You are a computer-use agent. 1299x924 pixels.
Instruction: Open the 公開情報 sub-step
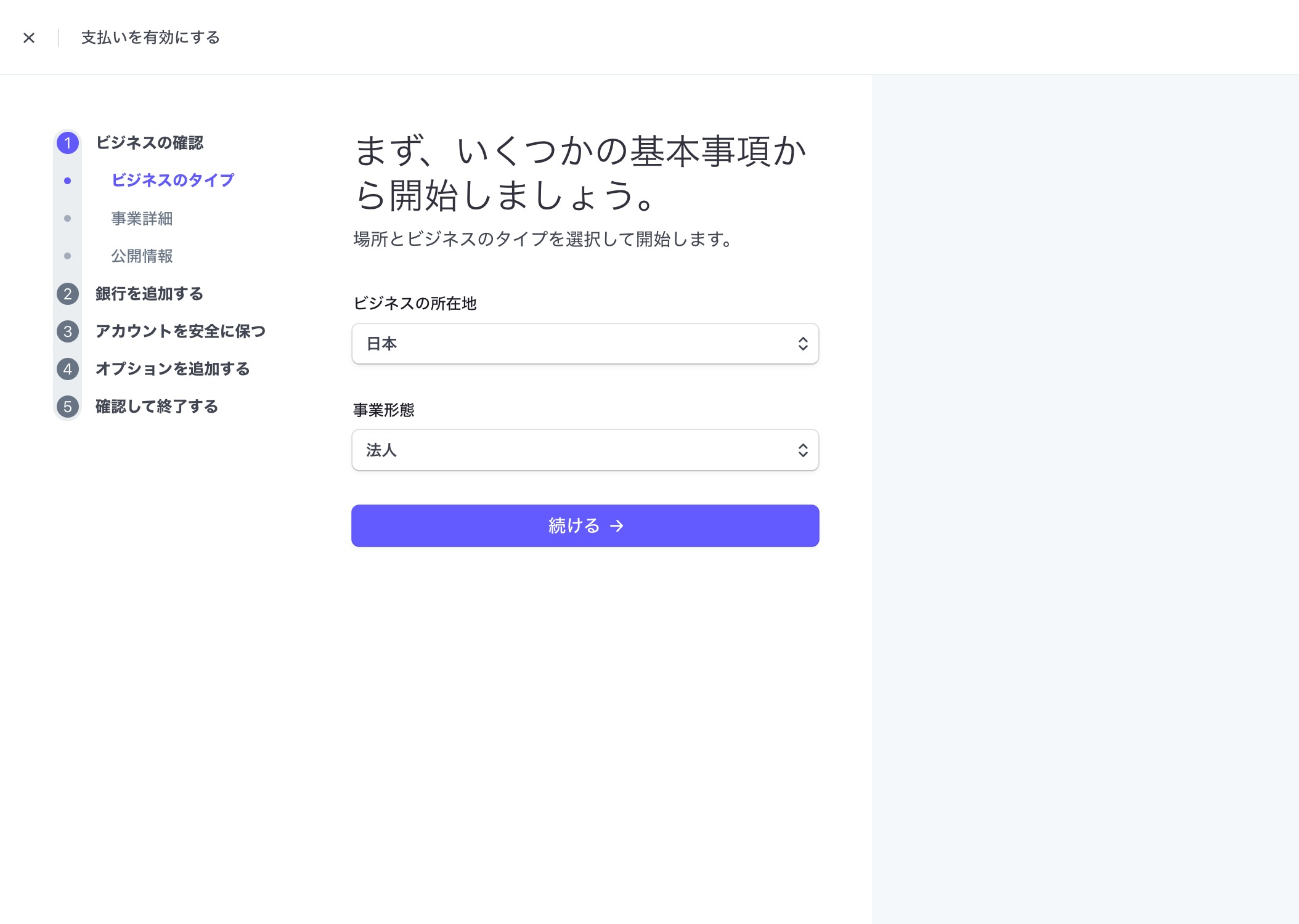tap(142, 256)
